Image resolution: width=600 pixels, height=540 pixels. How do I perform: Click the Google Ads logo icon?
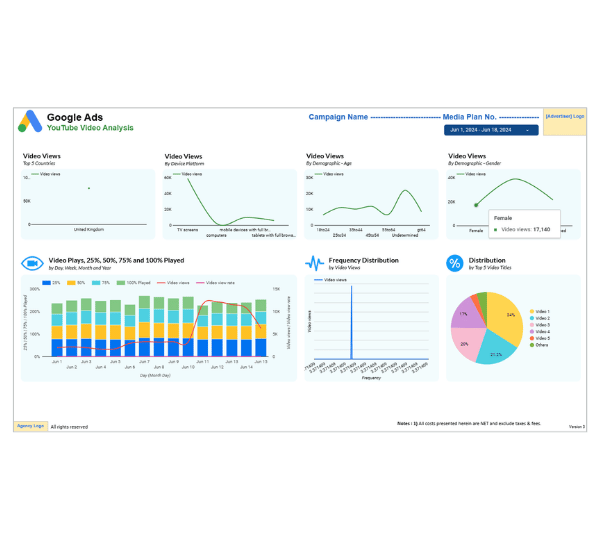pos(30,121)
